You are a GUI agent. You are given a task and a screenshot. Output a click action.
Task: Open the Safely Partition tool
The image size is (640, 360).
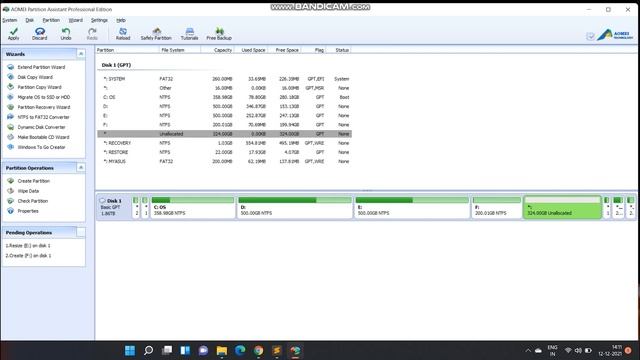(x=156, y=34)
